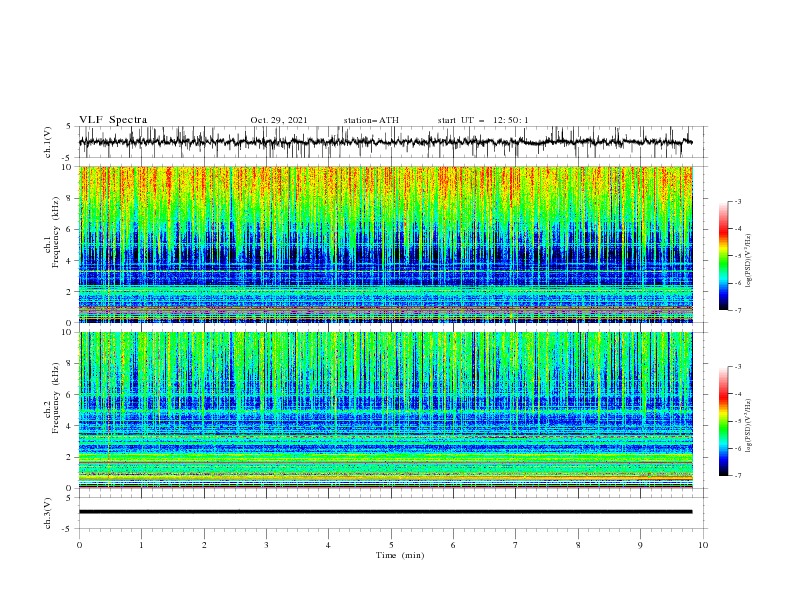The image size is (792, 612).
Task: Click the ch.3(V) axis label
Action: pos(48,513)
